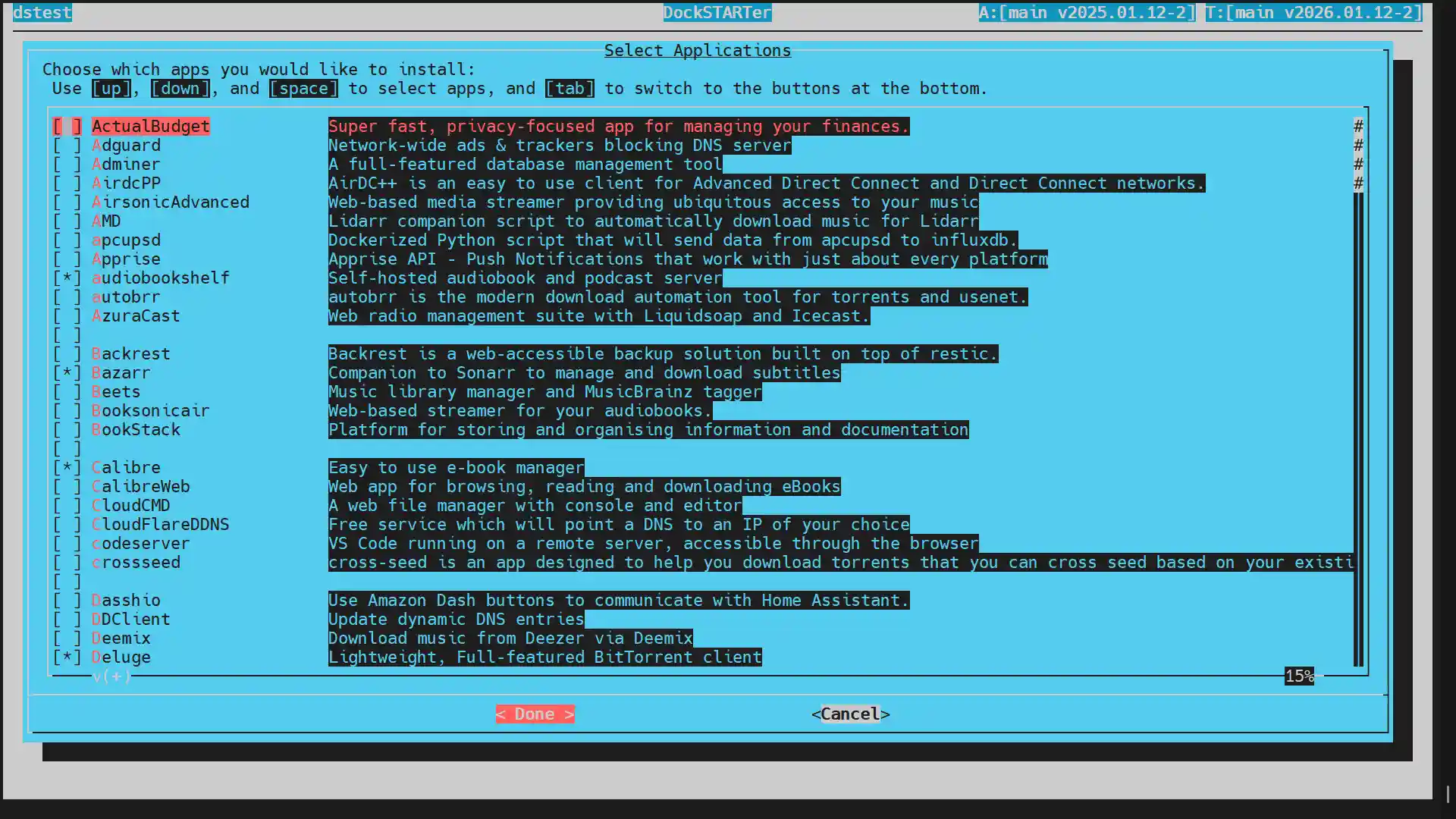Toggle the Bazarr checkbox off
Image resolution: width=1456 pixels, height=819 pixels.
pos(67,373)
